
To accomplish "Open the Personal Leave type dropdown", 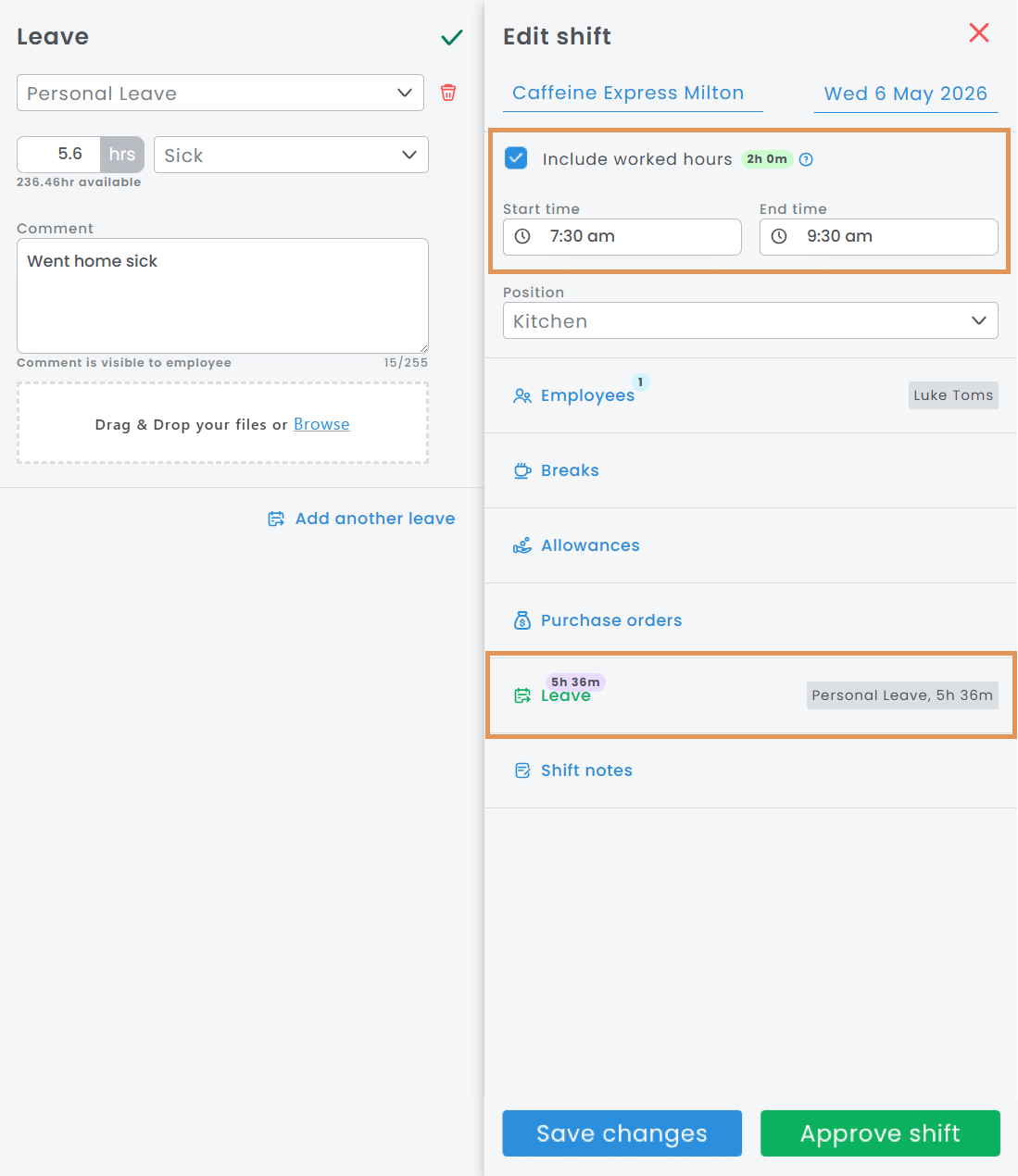I will [220, 93].
